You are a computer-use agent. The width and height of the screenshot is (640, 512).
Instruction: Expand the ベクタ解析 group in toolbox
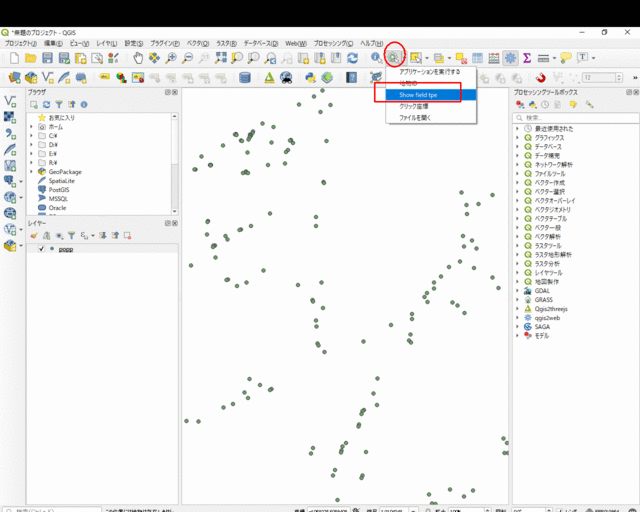[517, 237]
